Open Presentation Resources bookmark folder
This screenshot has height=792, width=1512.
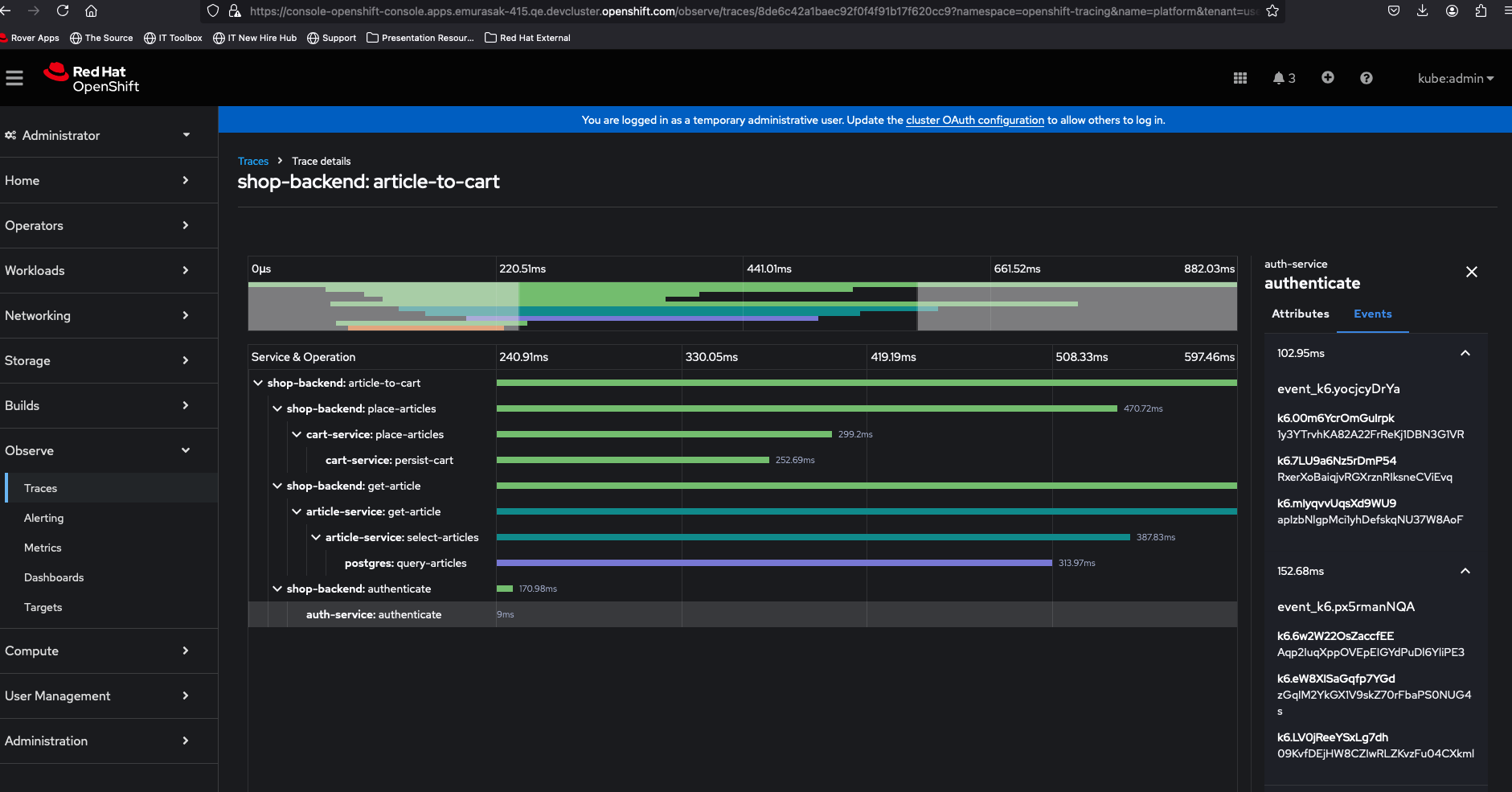point(420,38)
